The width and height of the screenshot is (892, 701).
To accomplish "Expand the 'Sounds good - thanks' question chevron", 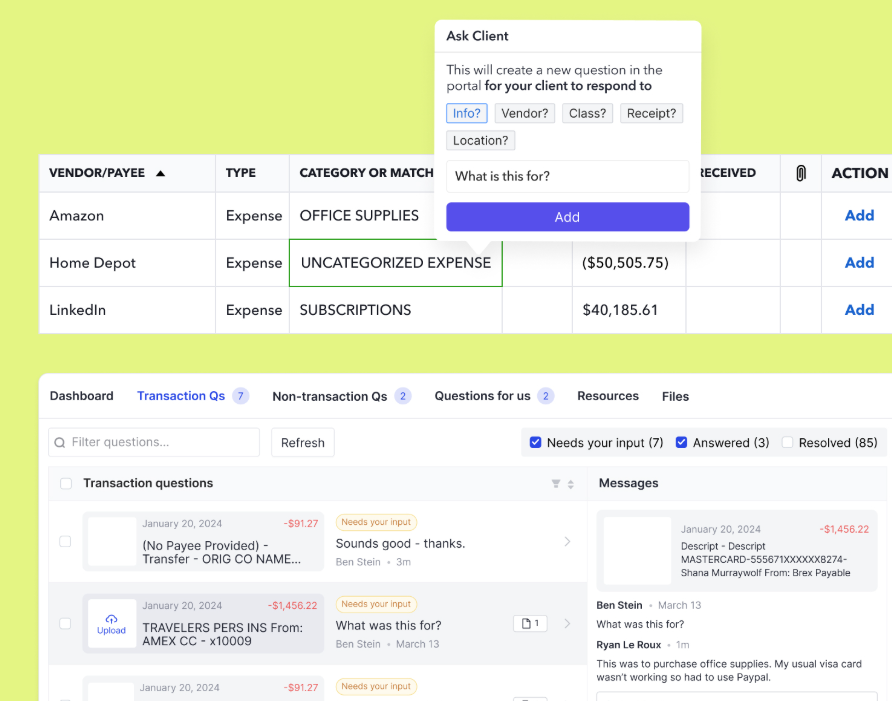I will coord(568,542).
